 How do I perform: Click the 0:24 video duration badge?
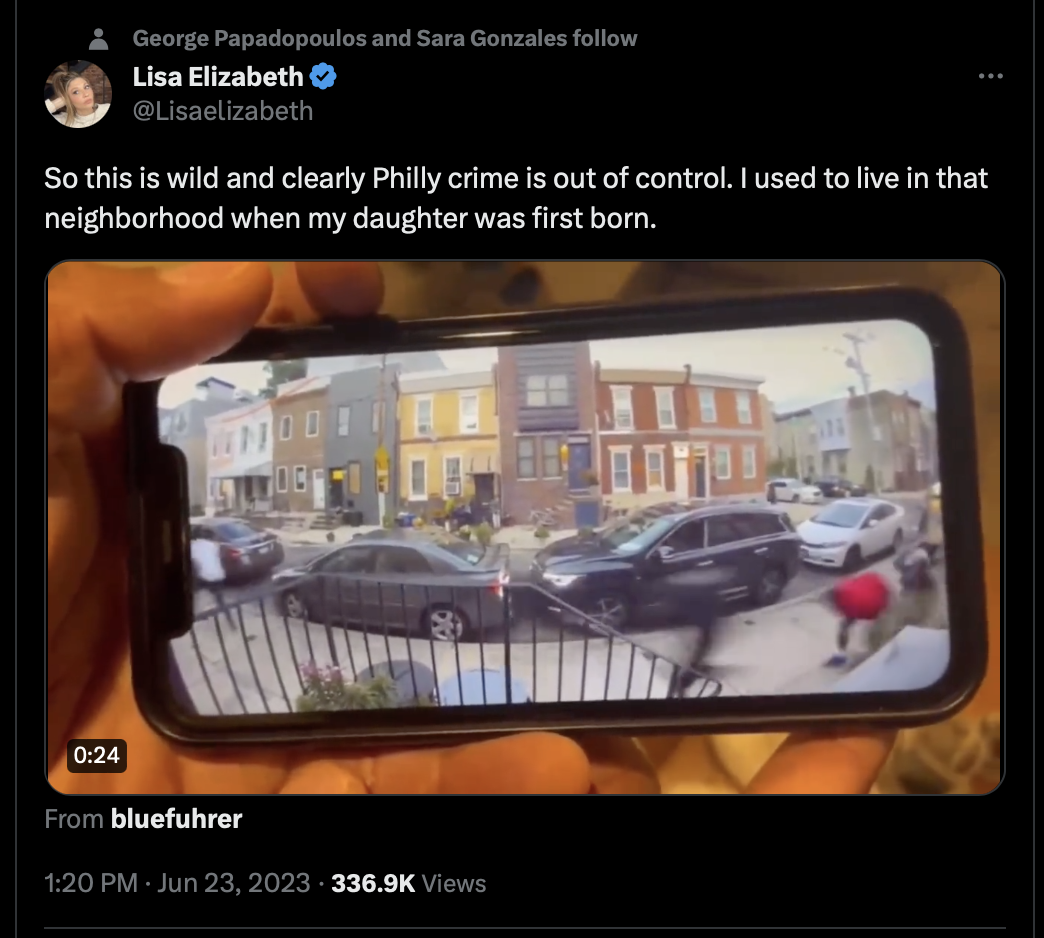(x=97, y=755)
